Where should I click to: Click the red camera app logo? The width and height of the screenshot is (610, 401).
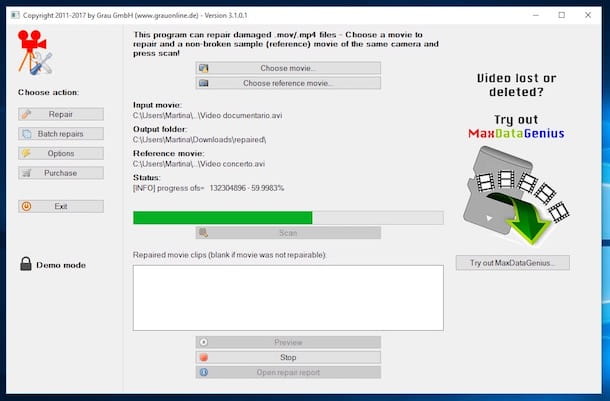pos(35,53)
